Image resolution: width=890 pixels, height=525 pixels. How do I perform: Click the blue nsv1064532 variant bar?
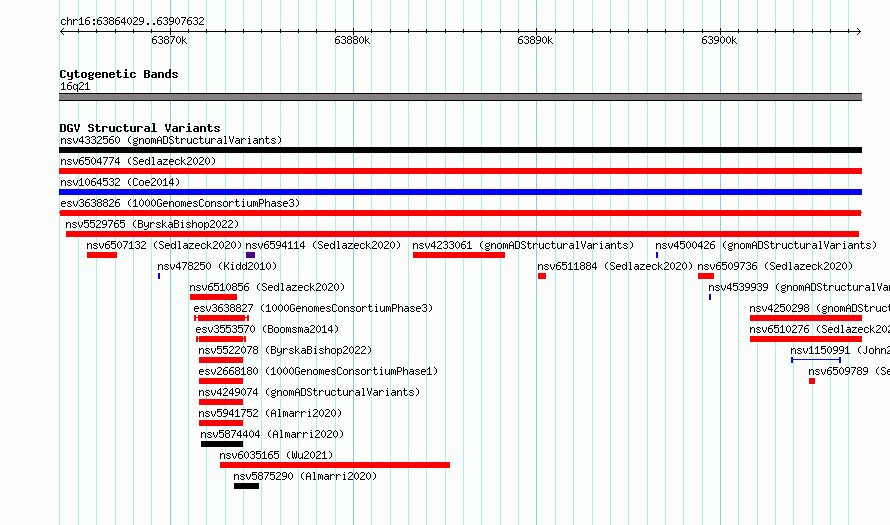pyautogui.click(x=460, y=192)
